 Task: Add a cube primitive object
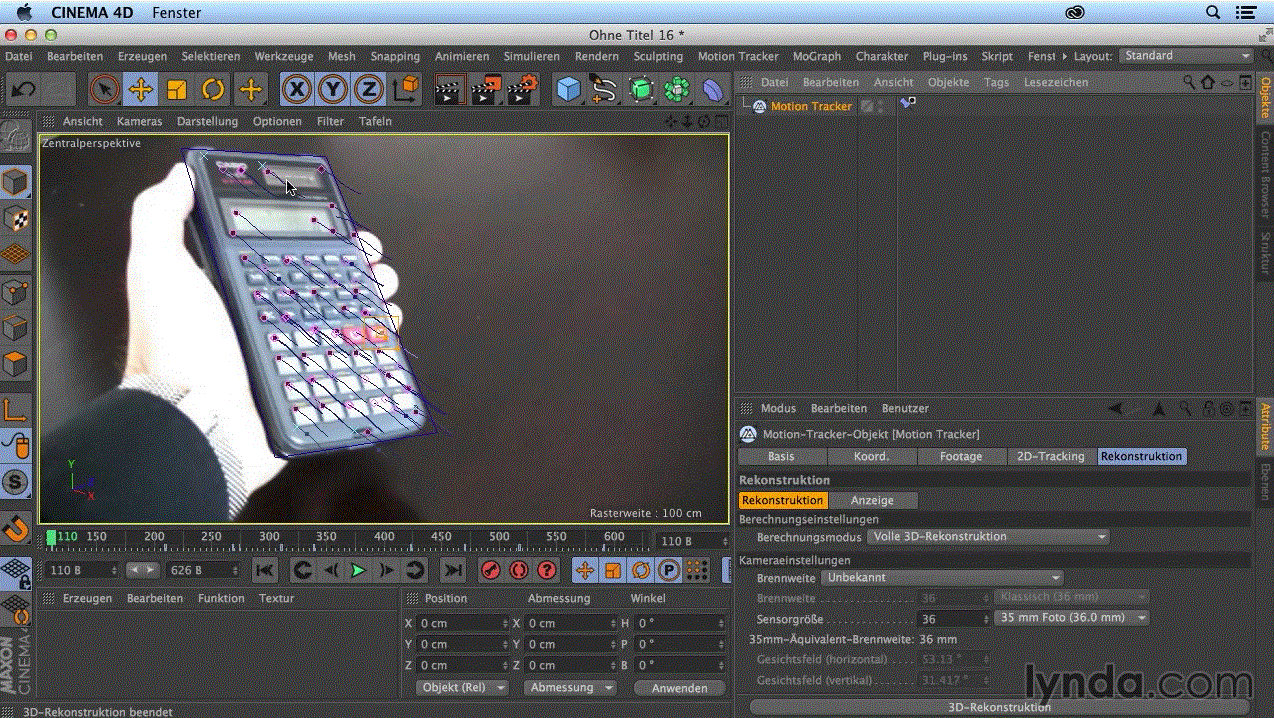pyautogui.click(x=568, y=90)
